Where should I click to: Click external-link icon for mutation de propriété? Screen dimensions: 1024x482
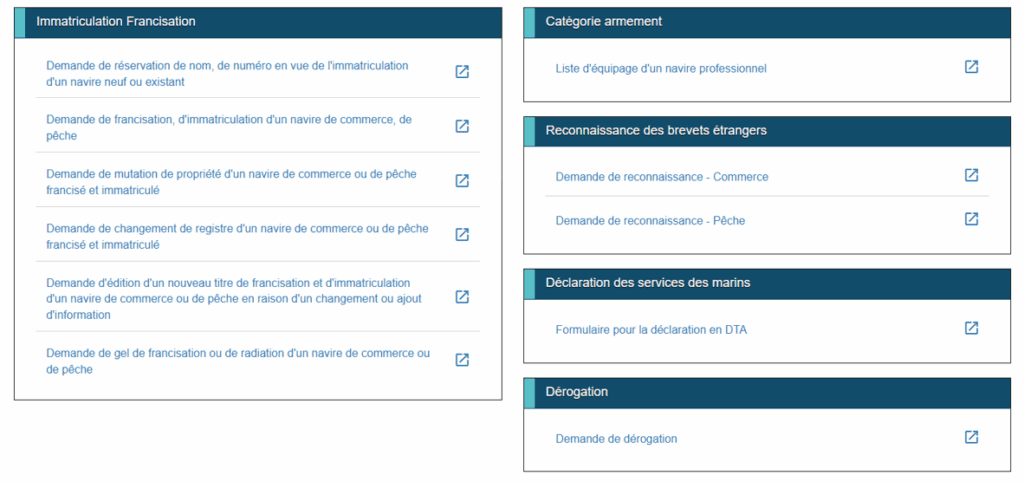point(462,181)
